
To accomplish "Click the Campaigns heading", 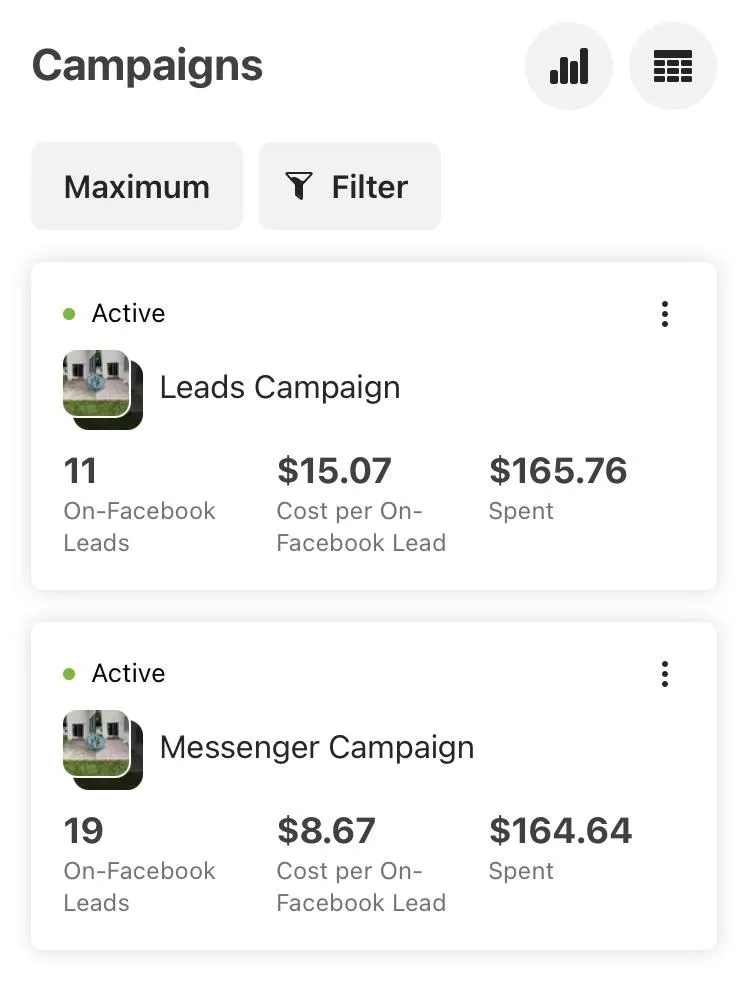I will tap(147, 66).
